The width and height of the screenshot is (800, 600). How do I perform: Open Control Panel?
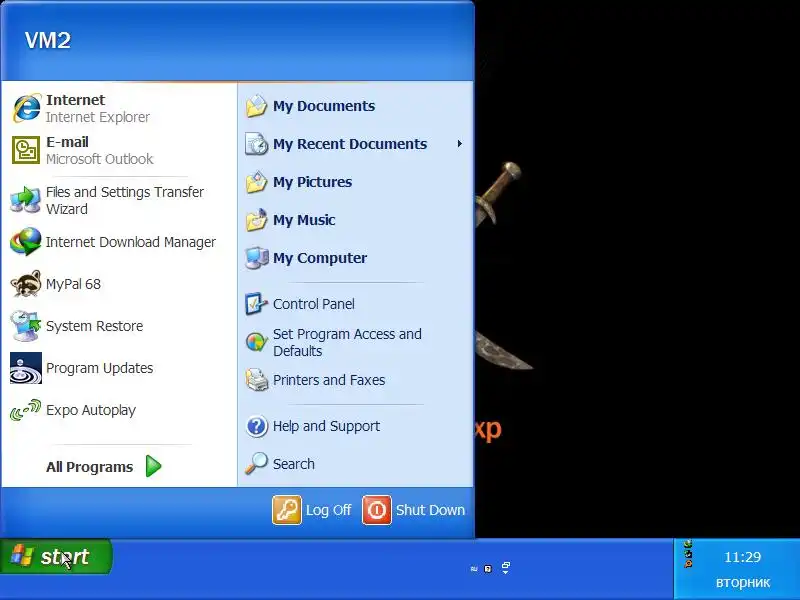(355, 304)
